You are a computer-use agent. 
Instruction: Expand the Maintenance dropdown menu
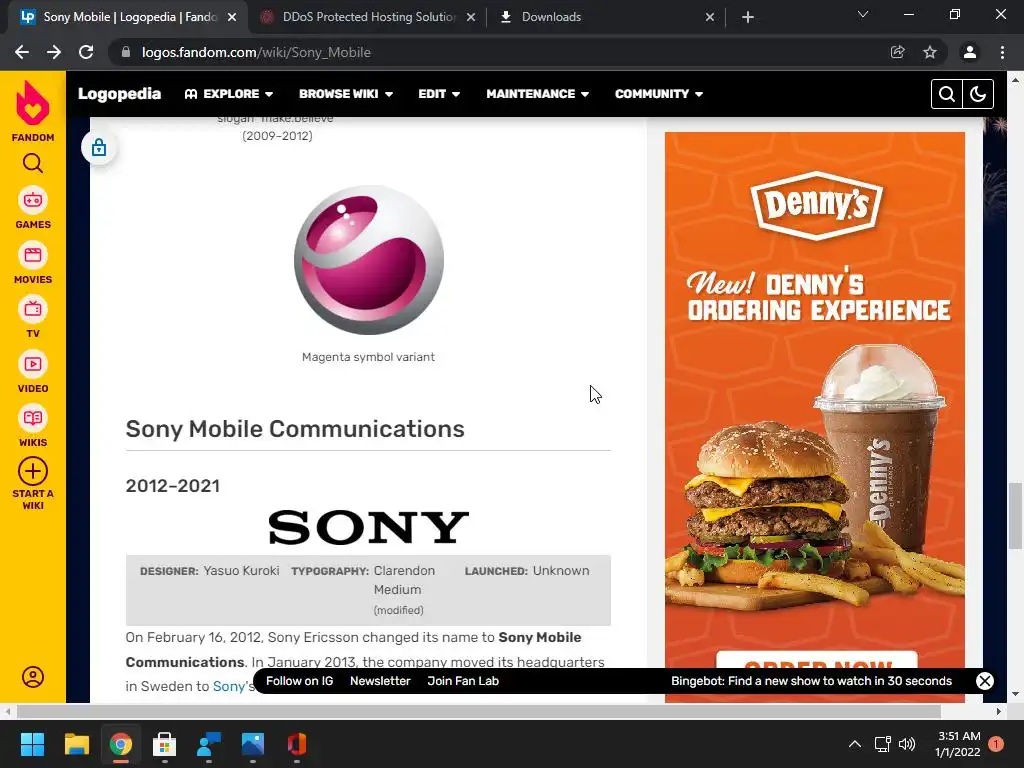[x=537, y=94]
